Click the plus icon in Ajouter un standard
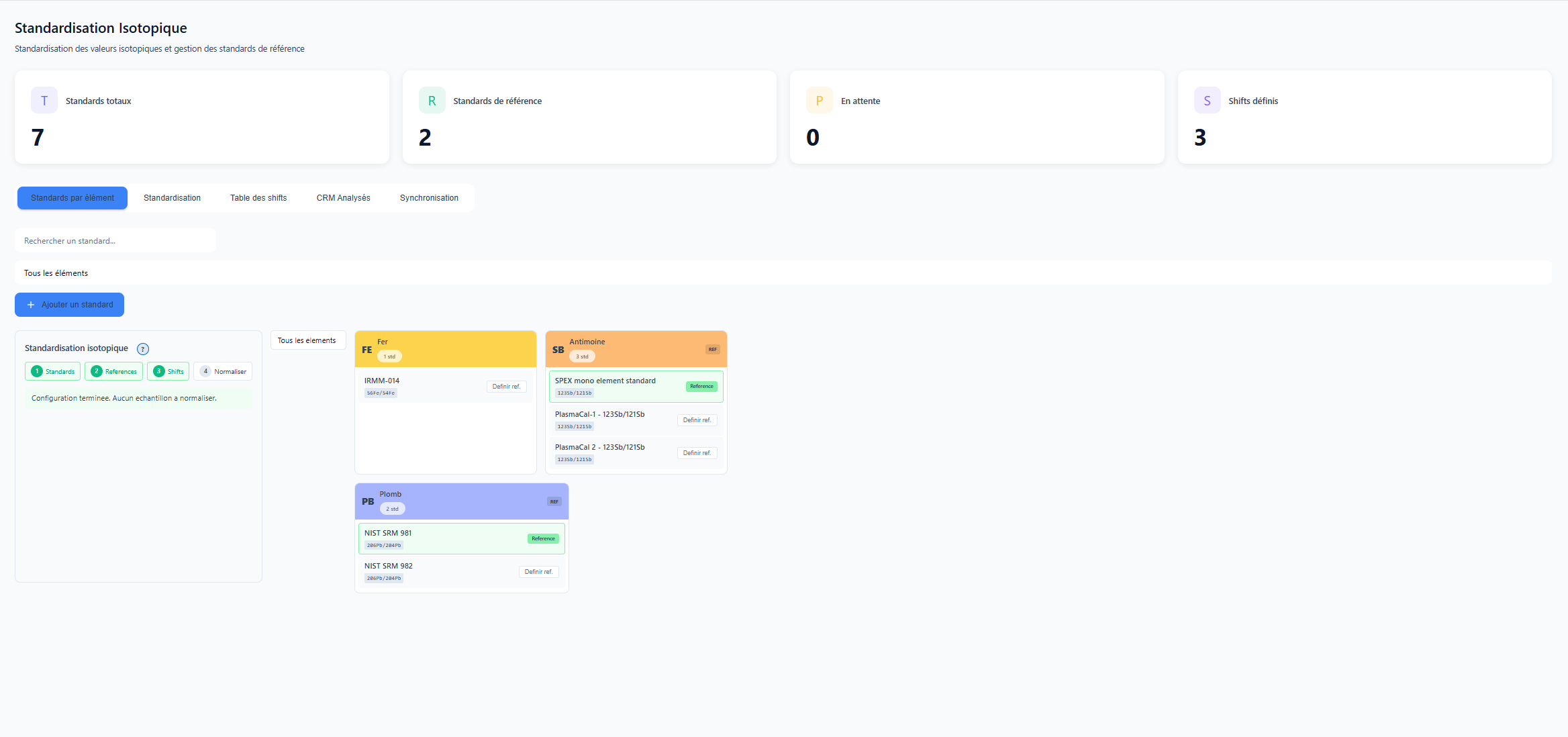 coord(31,305)
